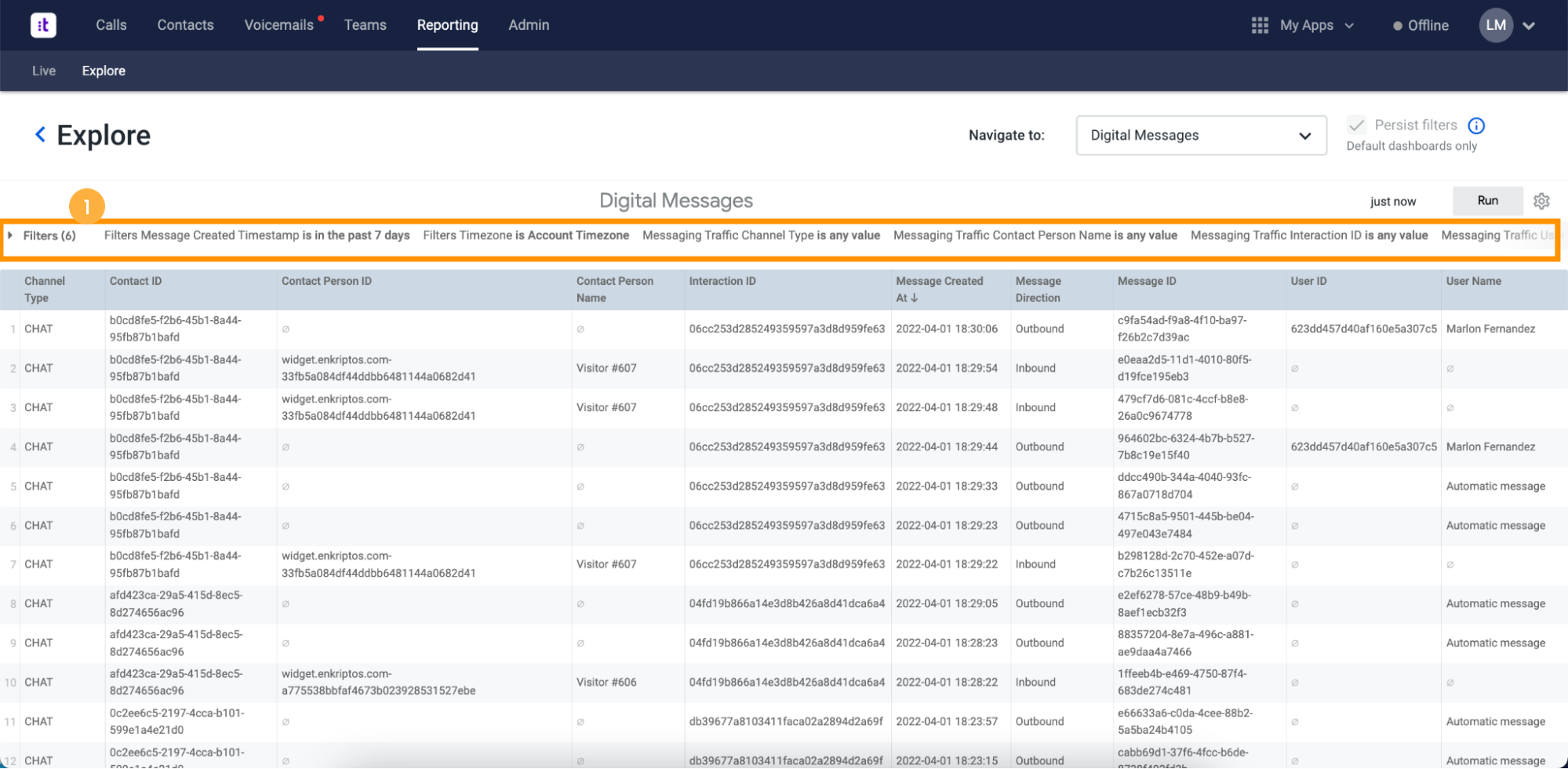The height and width of the screenshot is (769, 1568).
Task: Click Visitor #606 in row 10
Action: [606, 683]
